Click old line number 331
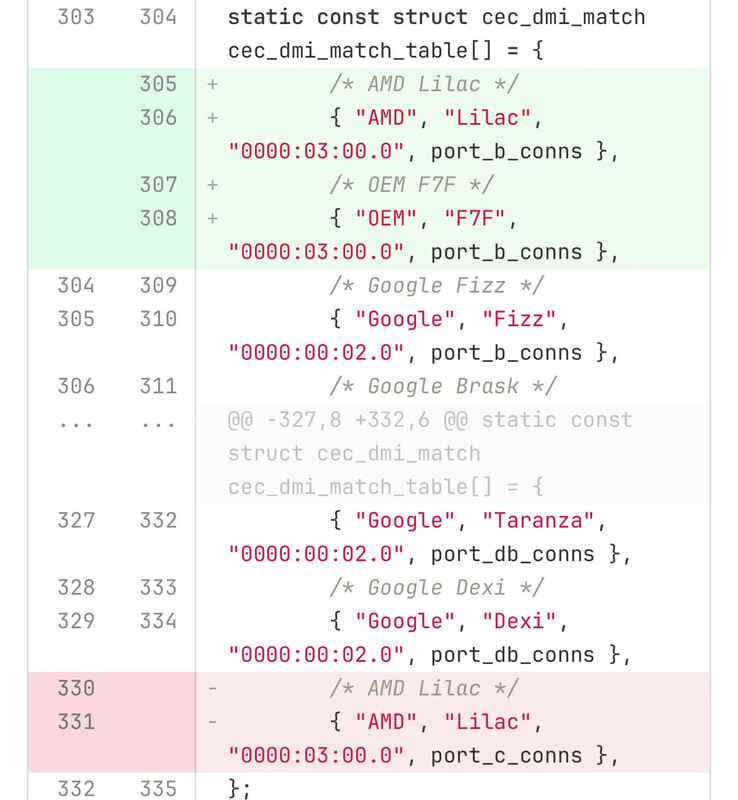 coord(76,722)
